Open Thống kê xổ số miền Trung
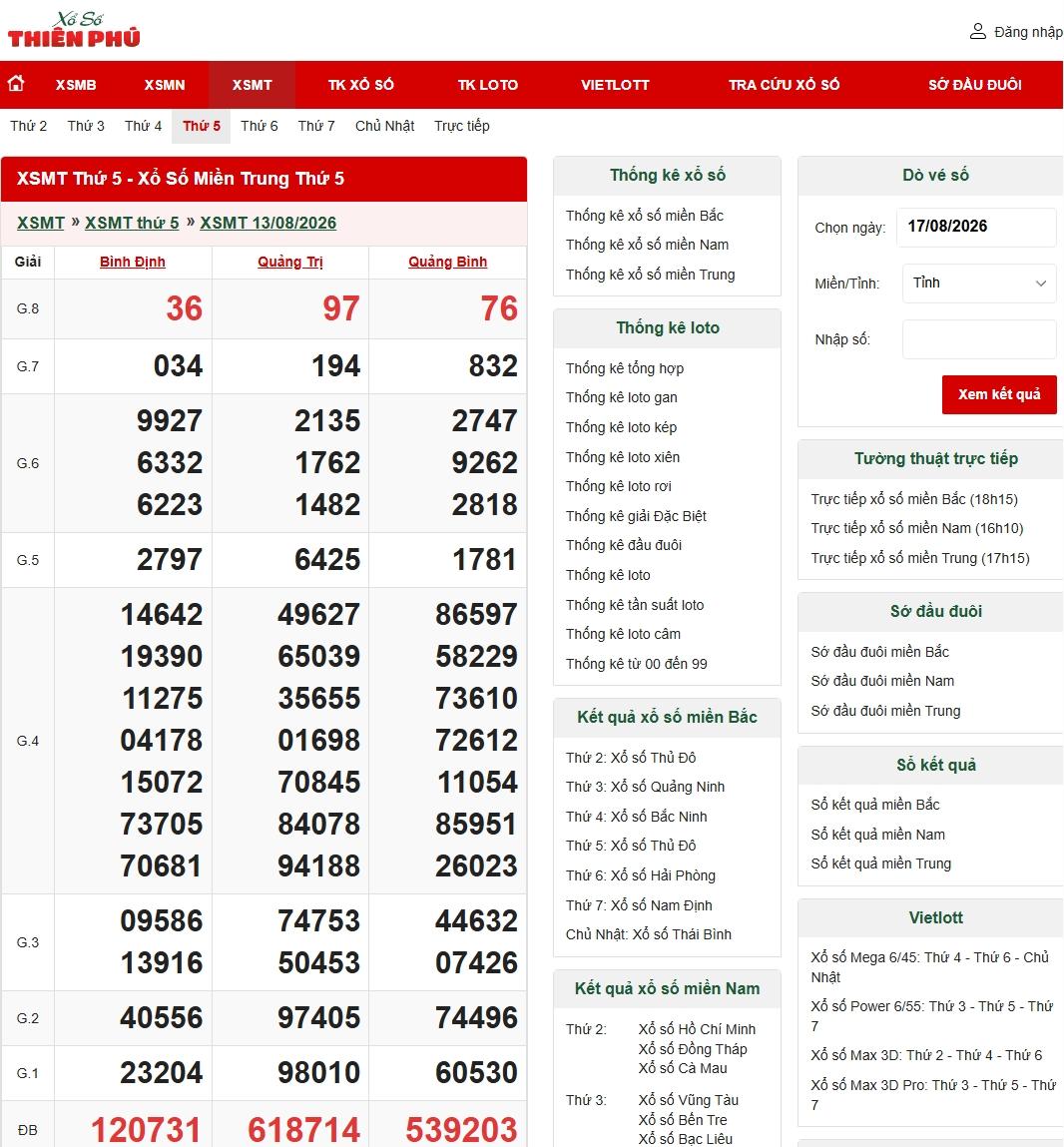This screenshot has height=1147, width=1064. click(650, 275)
